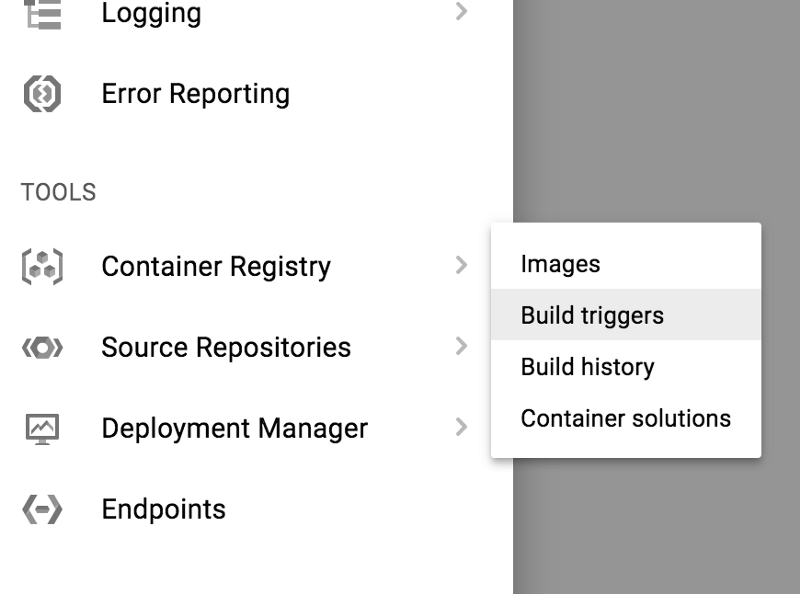Select Images from the submenu
Image resolution: width=800 pixels, height=594 pixels.
626,264
